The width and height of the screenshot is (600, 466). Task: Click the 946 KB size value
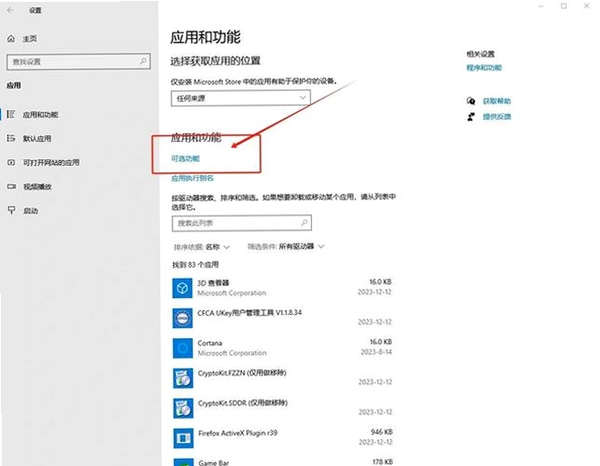[x=382, y=432]
